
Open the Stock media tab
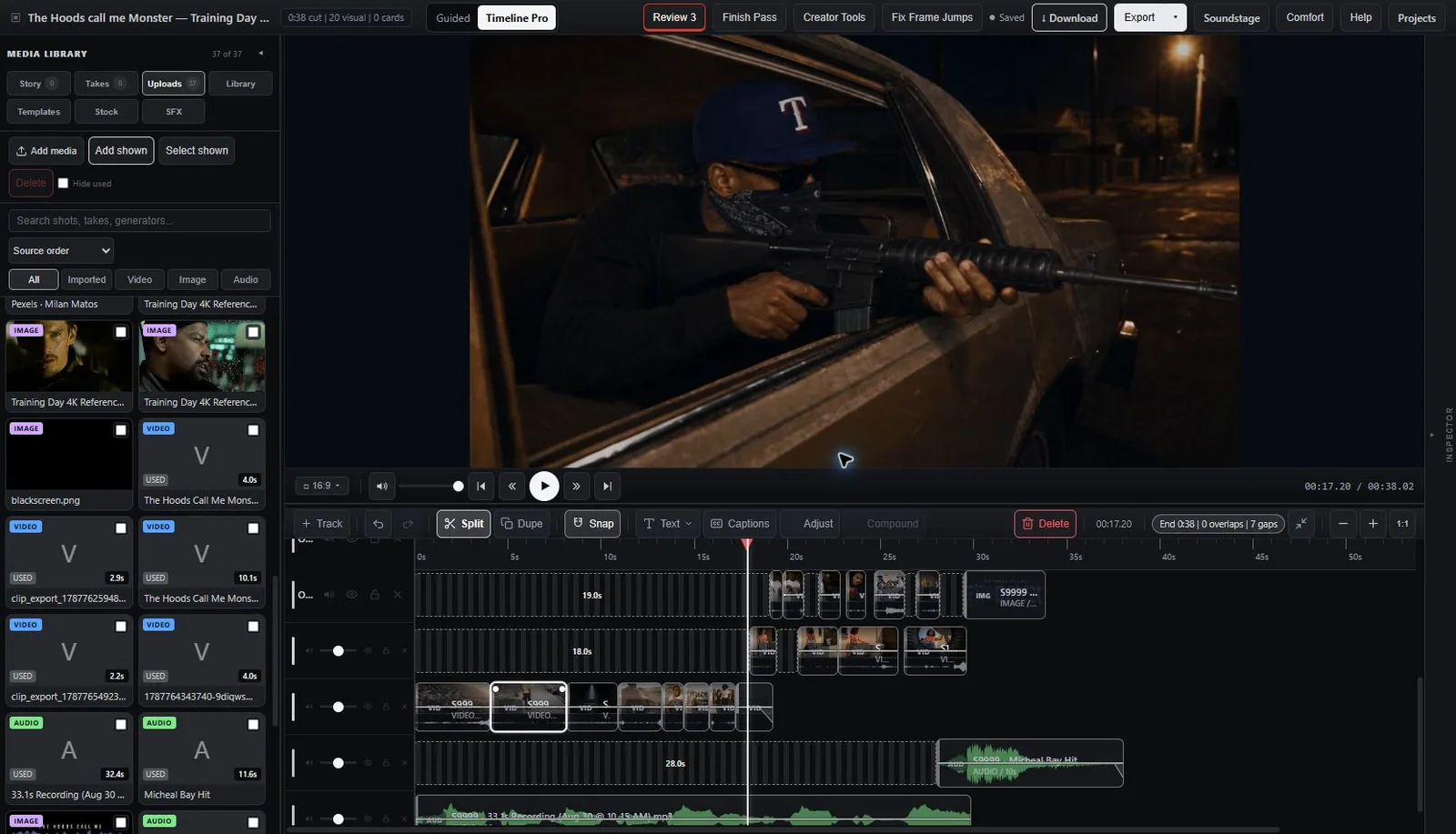[x=106, y=112]
